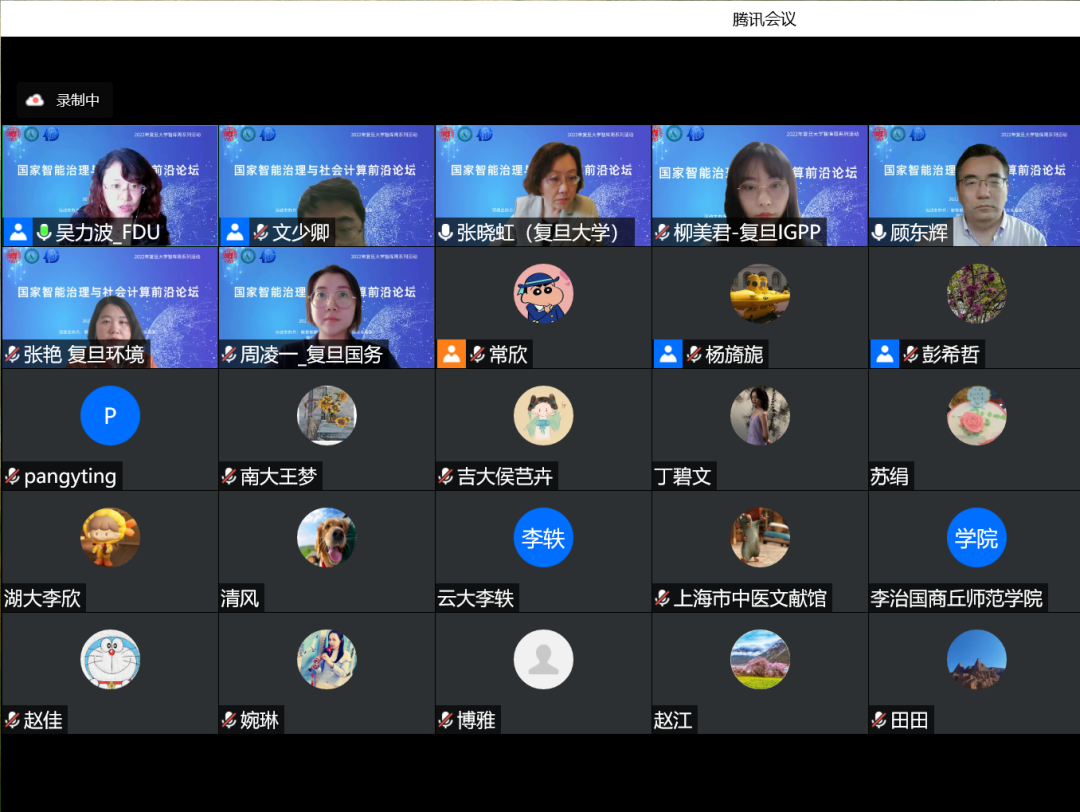Click the microphone icon beside 顾东辉
Screen dimensions: 1080x812
tap(879, 233)
